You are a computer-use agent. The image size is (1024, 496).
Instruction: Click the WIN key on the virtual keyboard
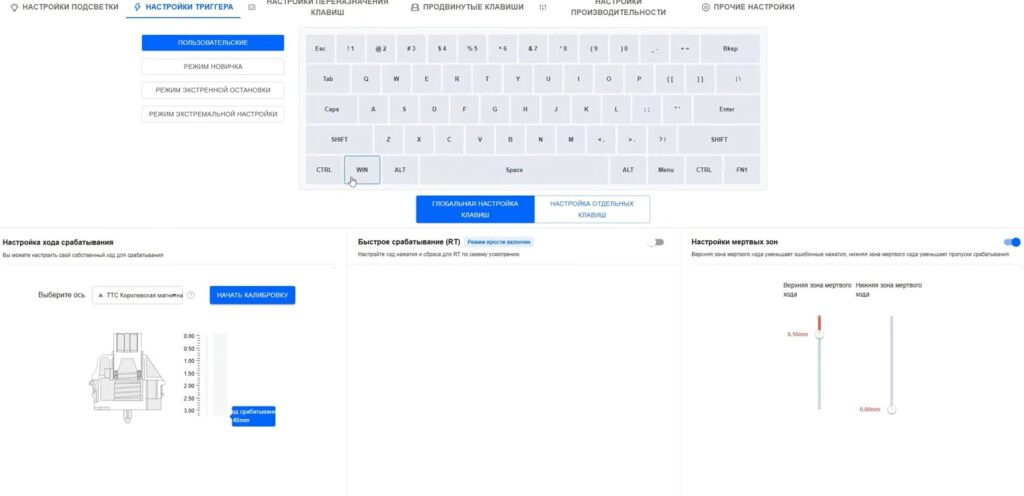click(x=362, y=170)
